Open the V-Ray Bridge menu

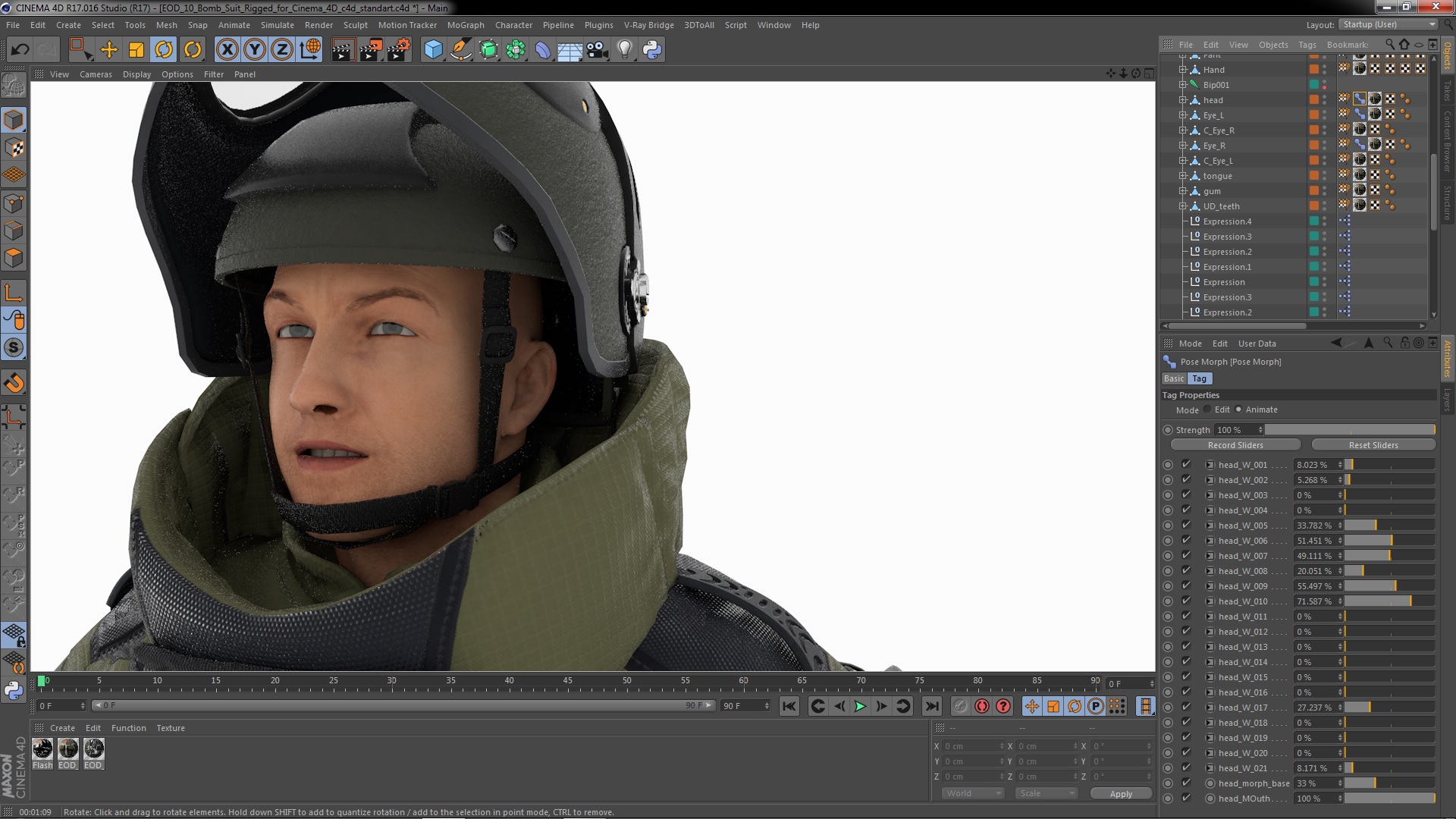pyautogui.click(x=648, y=25)
